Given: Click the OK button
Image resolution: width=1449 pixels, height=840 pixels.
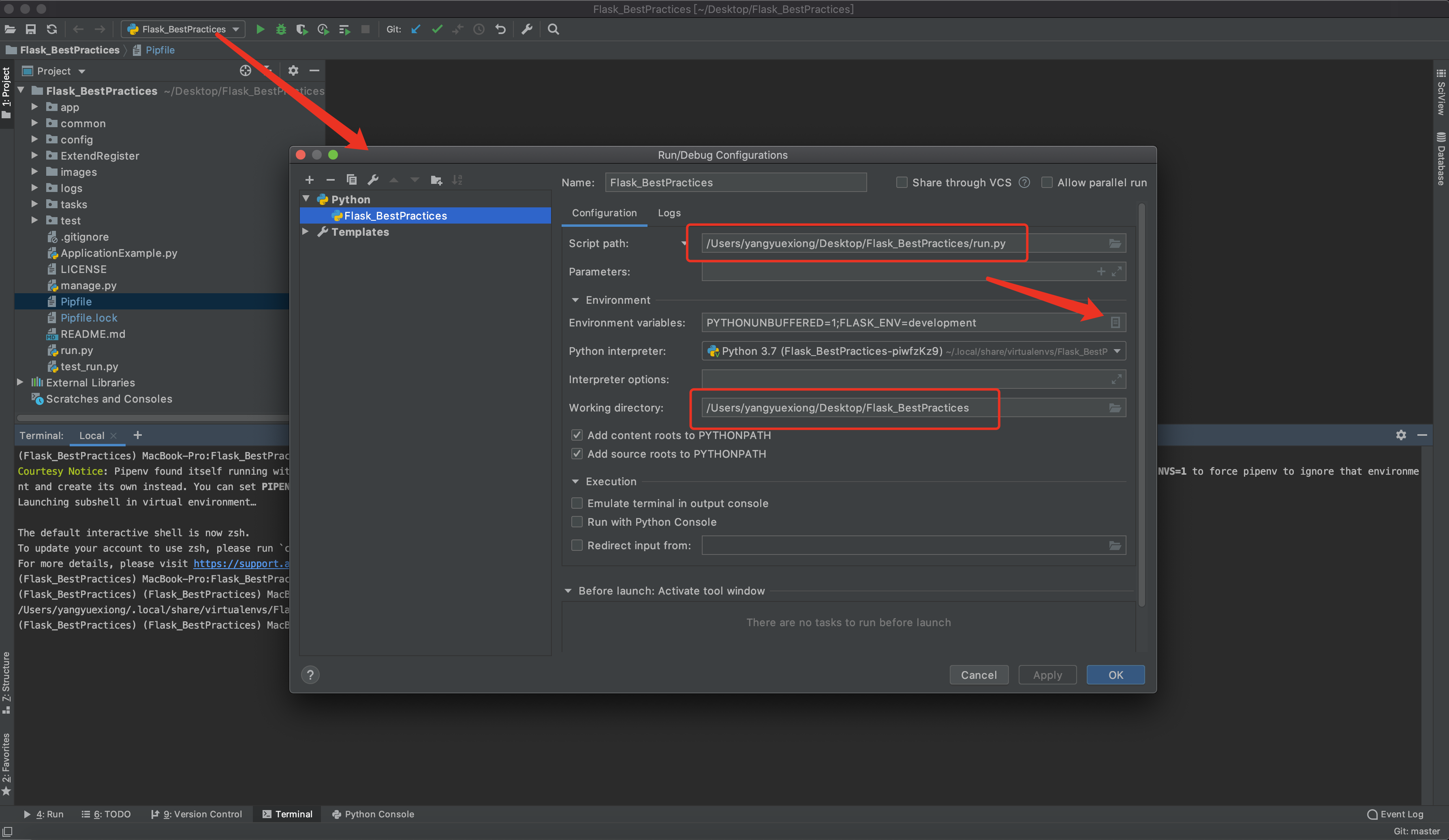Looking at the screenshot, I should click(x=1115, y=674).
